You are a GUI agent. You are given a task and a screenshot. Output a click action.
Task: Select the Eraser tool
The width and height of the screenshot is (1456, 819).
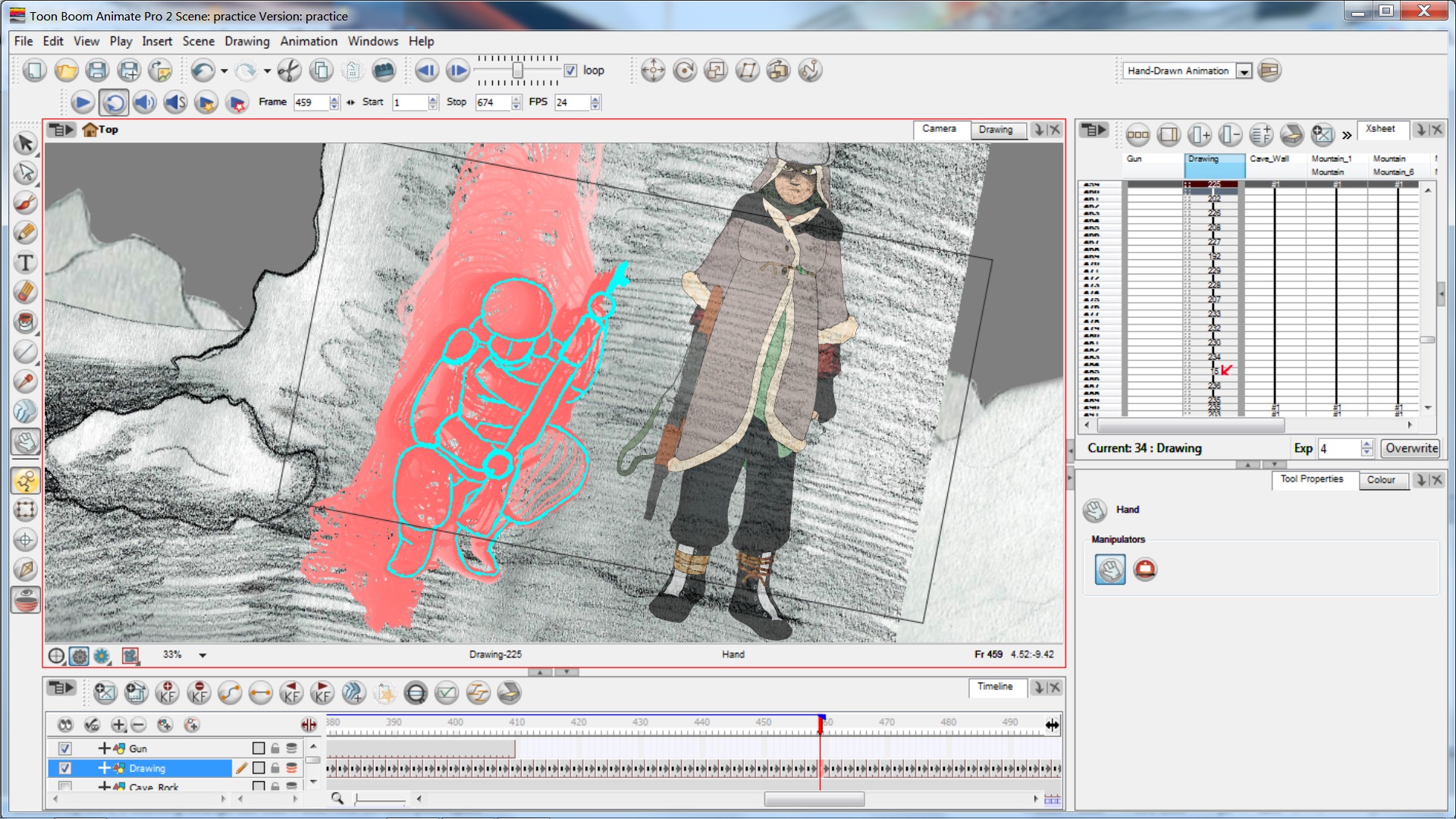[25, 292]
